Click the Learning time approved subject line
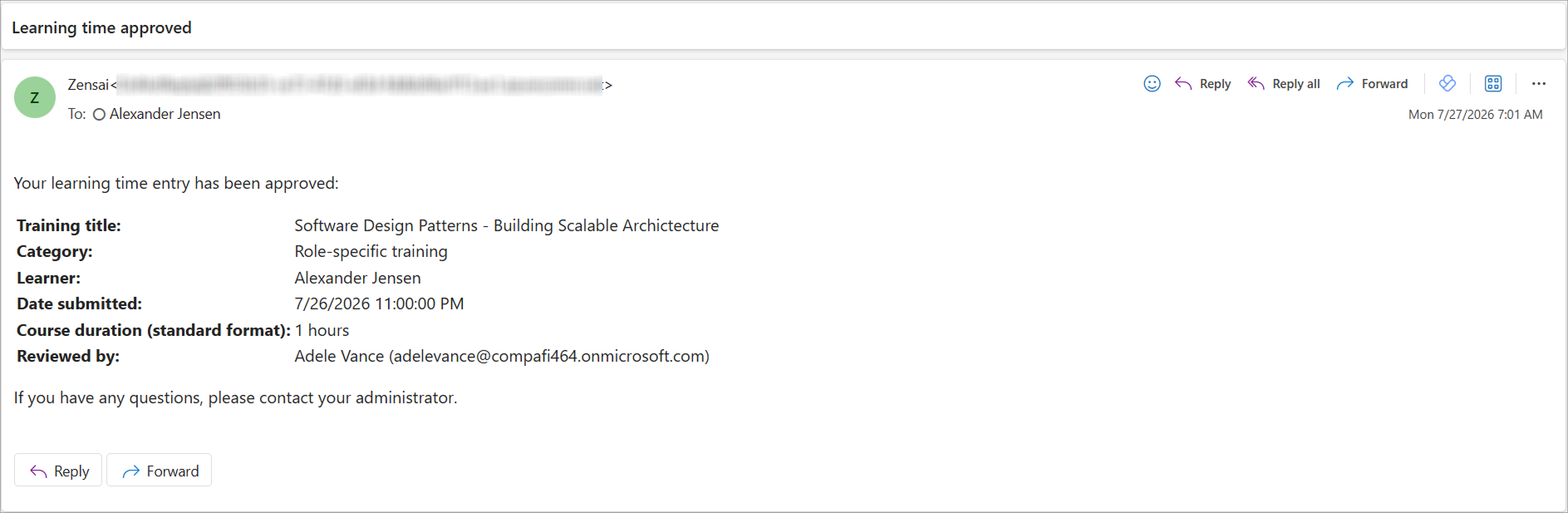Viewport: 1568px width, 513px height. tap(101, 27)
